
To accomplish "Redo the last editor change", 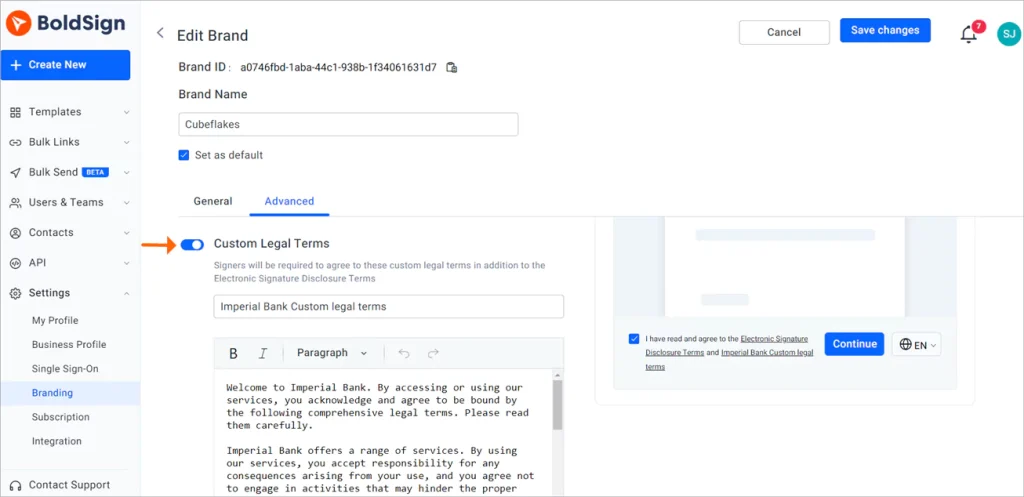I will point(433,353).
